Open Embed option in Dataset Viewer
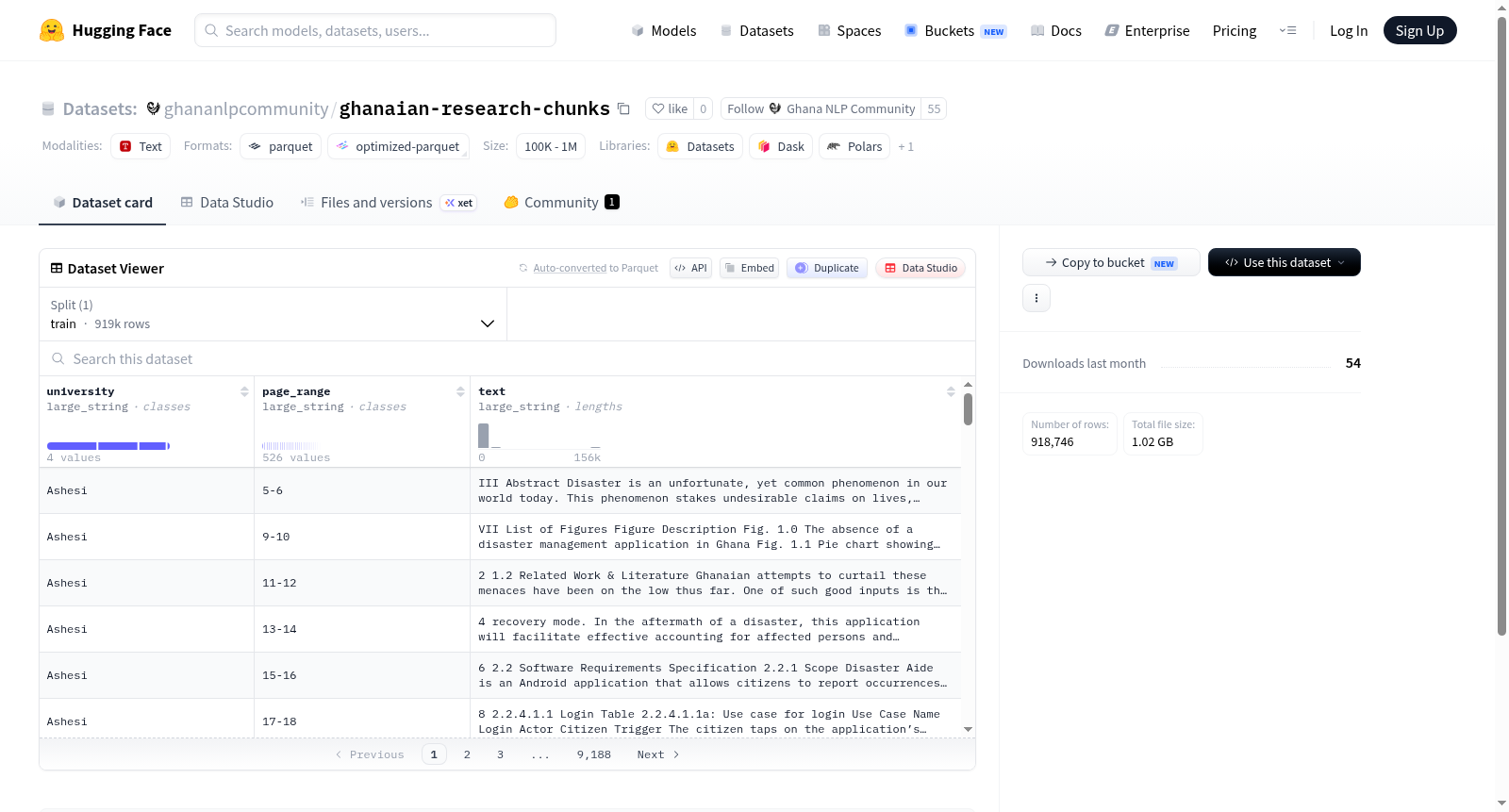Viewport: 1509px width, 812px height. click(x=749, y=268)
